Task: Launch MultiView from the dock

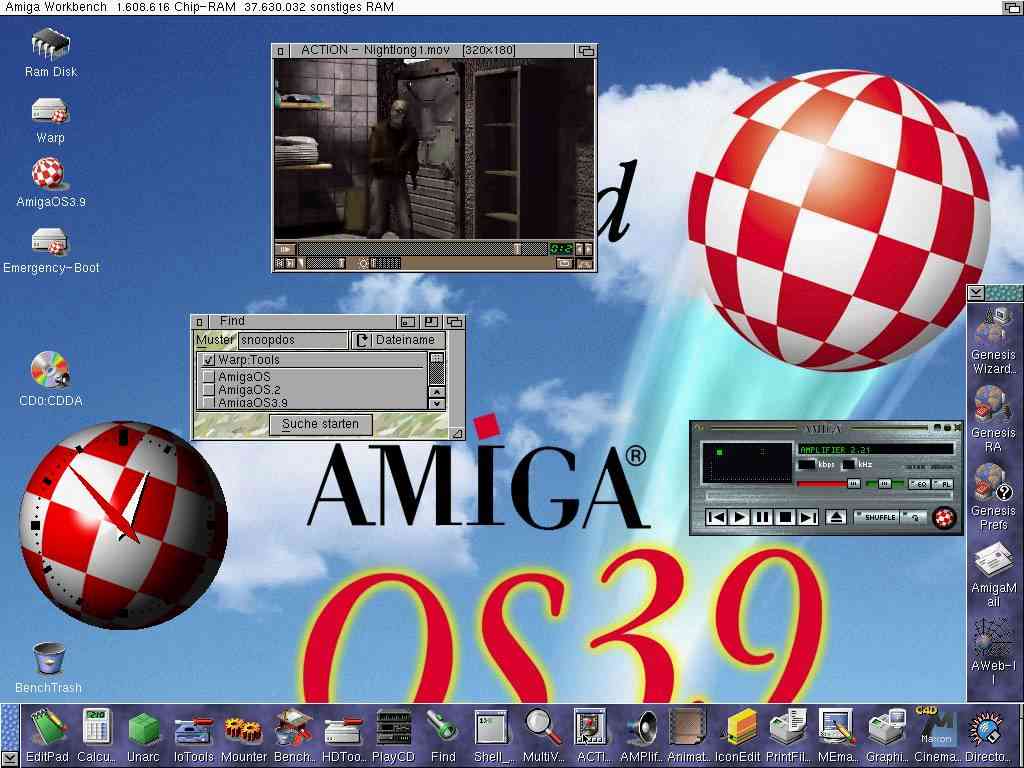Action: pyautogui.click(x=540, y=727)
